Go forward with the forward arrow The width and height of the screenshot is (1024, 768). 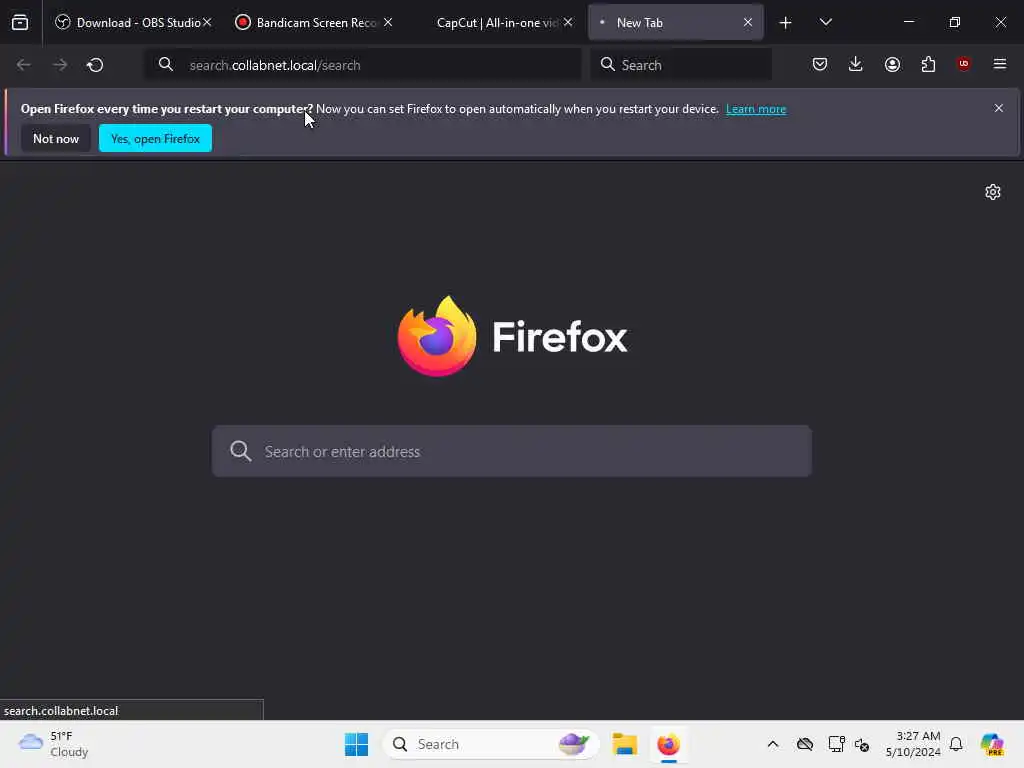point(59,65)
